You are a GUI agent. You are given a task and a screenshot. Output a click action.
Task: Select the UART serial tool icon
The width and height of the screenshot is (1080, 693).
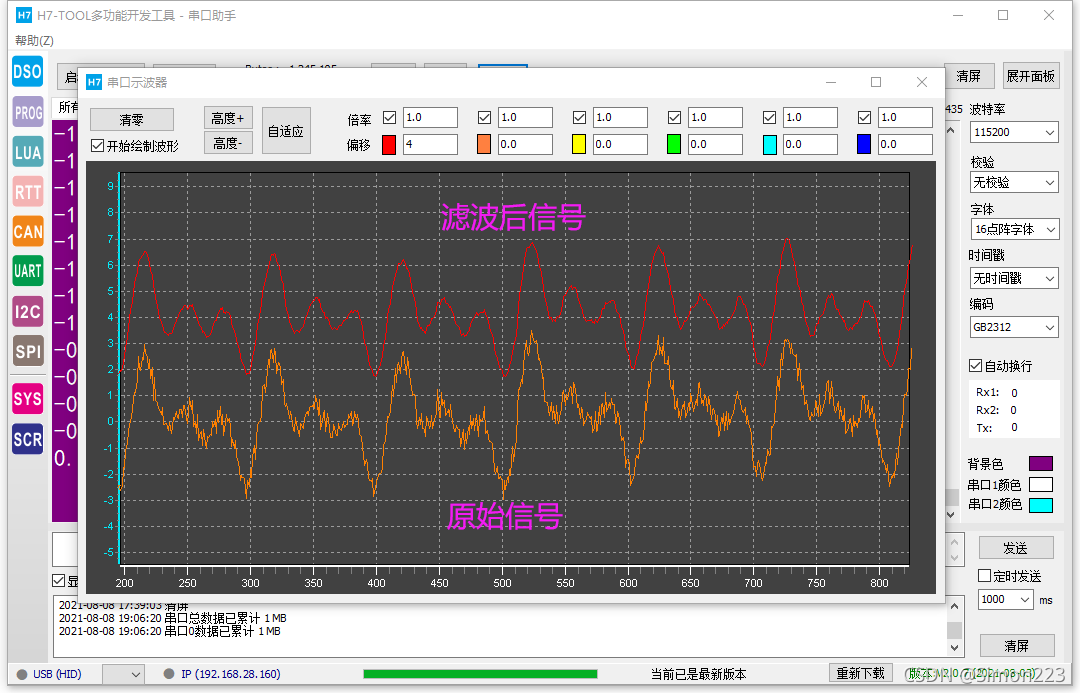28,271
